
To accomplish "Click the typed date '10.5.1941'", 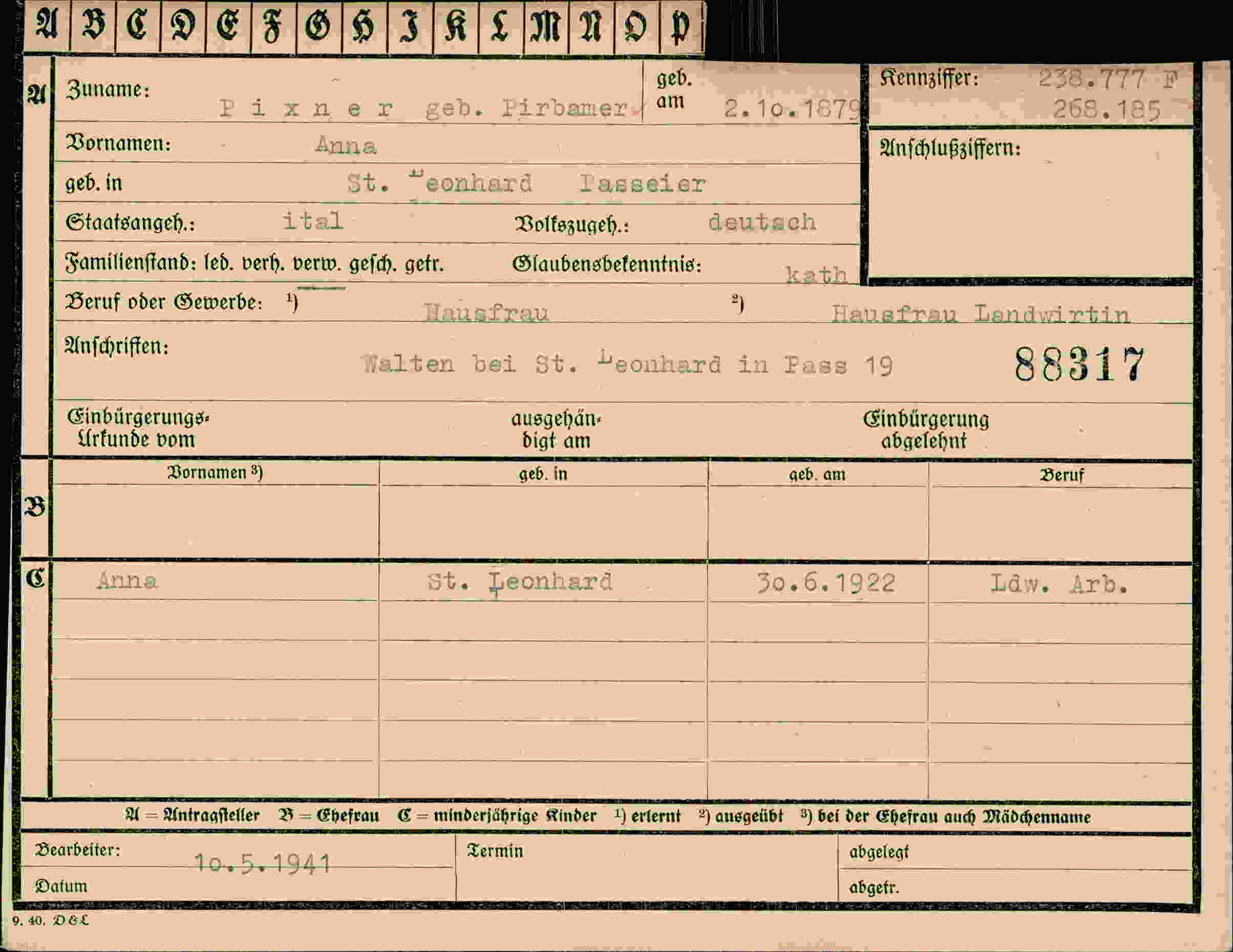I will pos(263,863).
